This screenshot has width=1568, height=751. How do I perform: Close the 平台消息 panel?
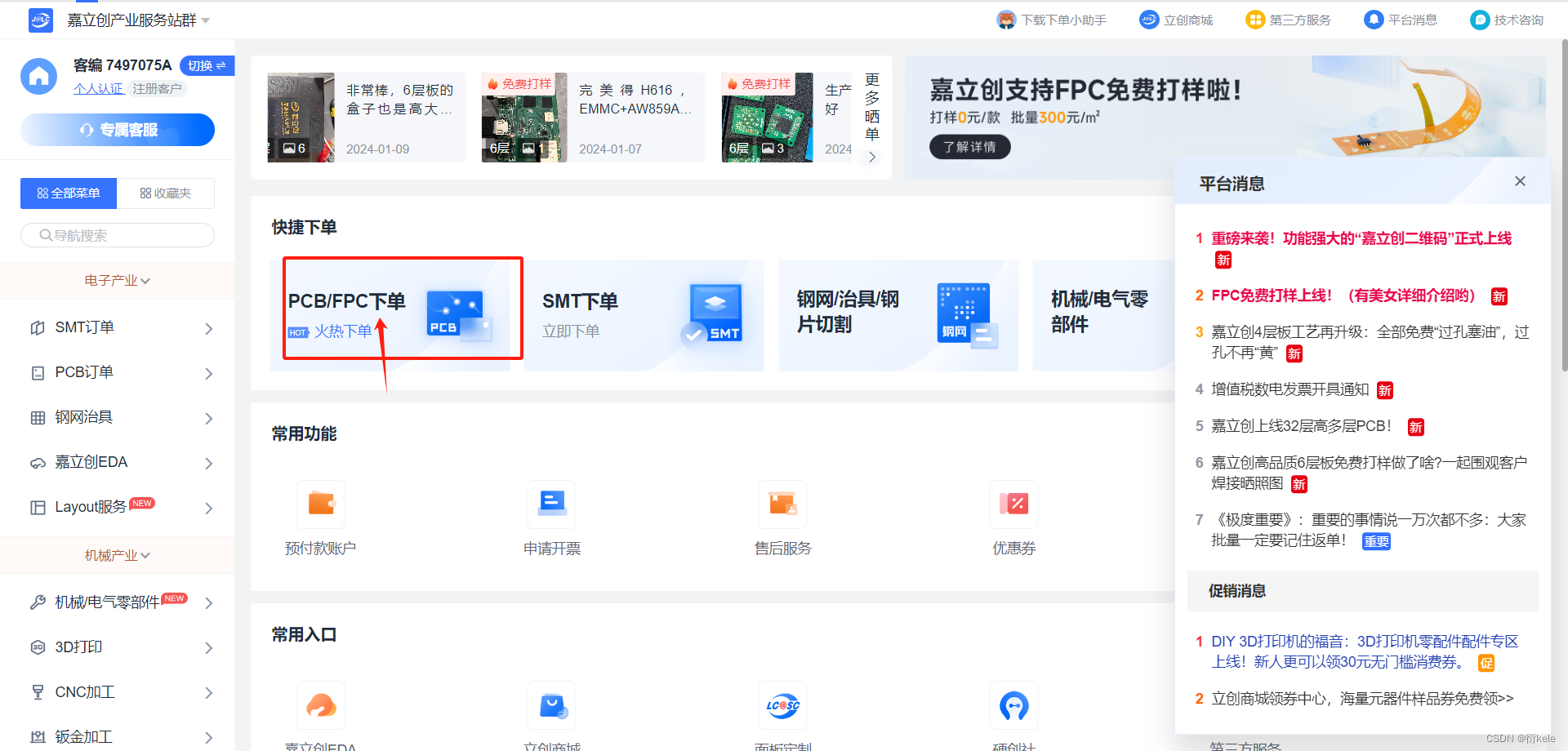point(1520,181)
